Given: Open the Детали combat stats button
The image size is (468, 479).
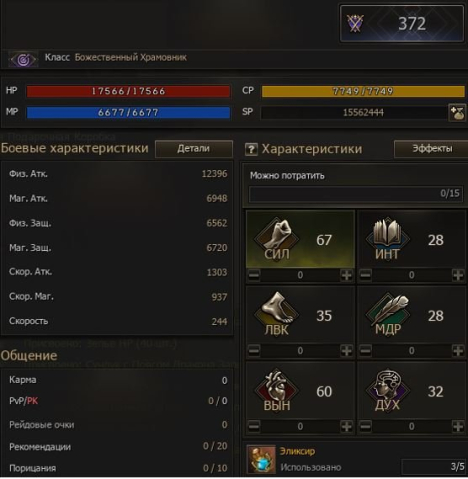Looking at the screenshot, I should tap(194, 149).
